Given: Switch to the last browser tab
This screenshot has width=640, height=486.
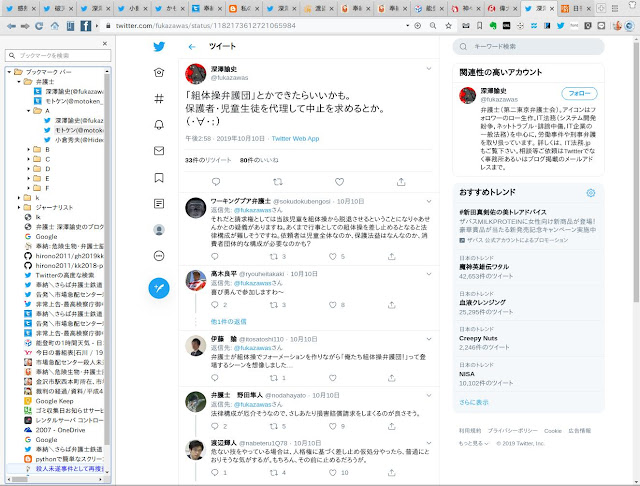Looking at the screenshot, I should coord(575,8).
